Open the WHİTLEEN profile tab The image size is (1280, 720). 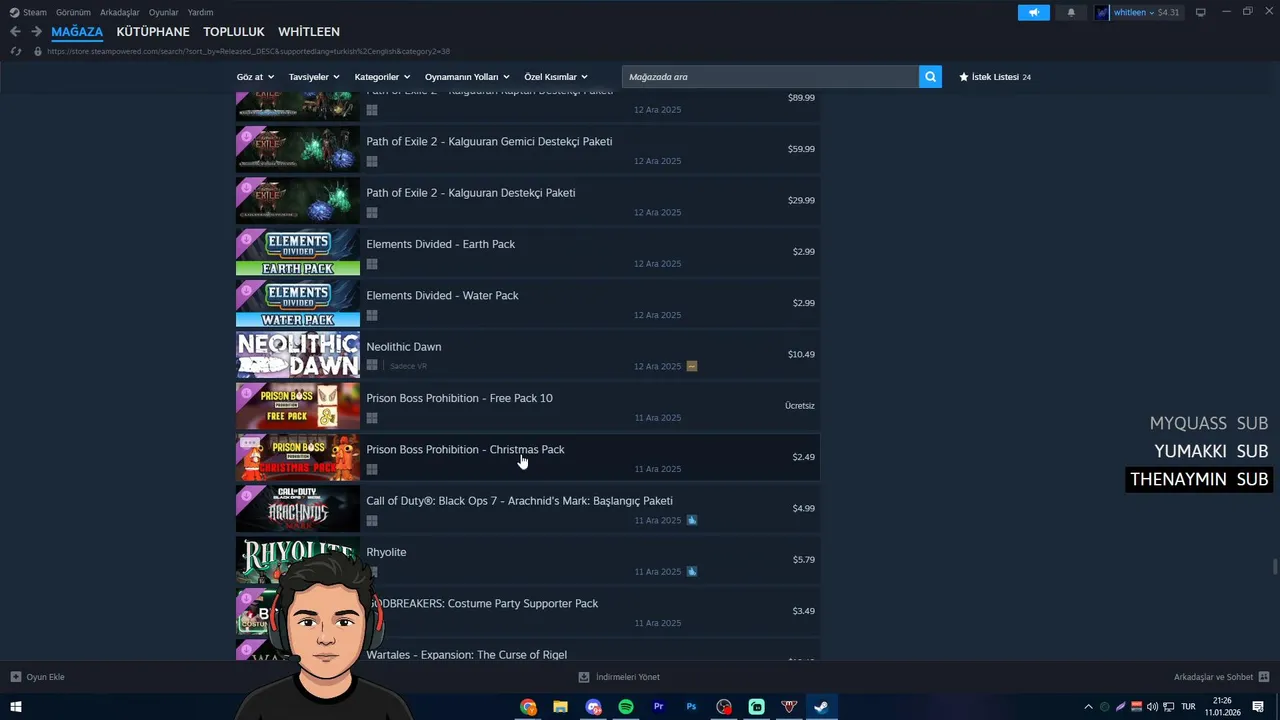(309, 32)
